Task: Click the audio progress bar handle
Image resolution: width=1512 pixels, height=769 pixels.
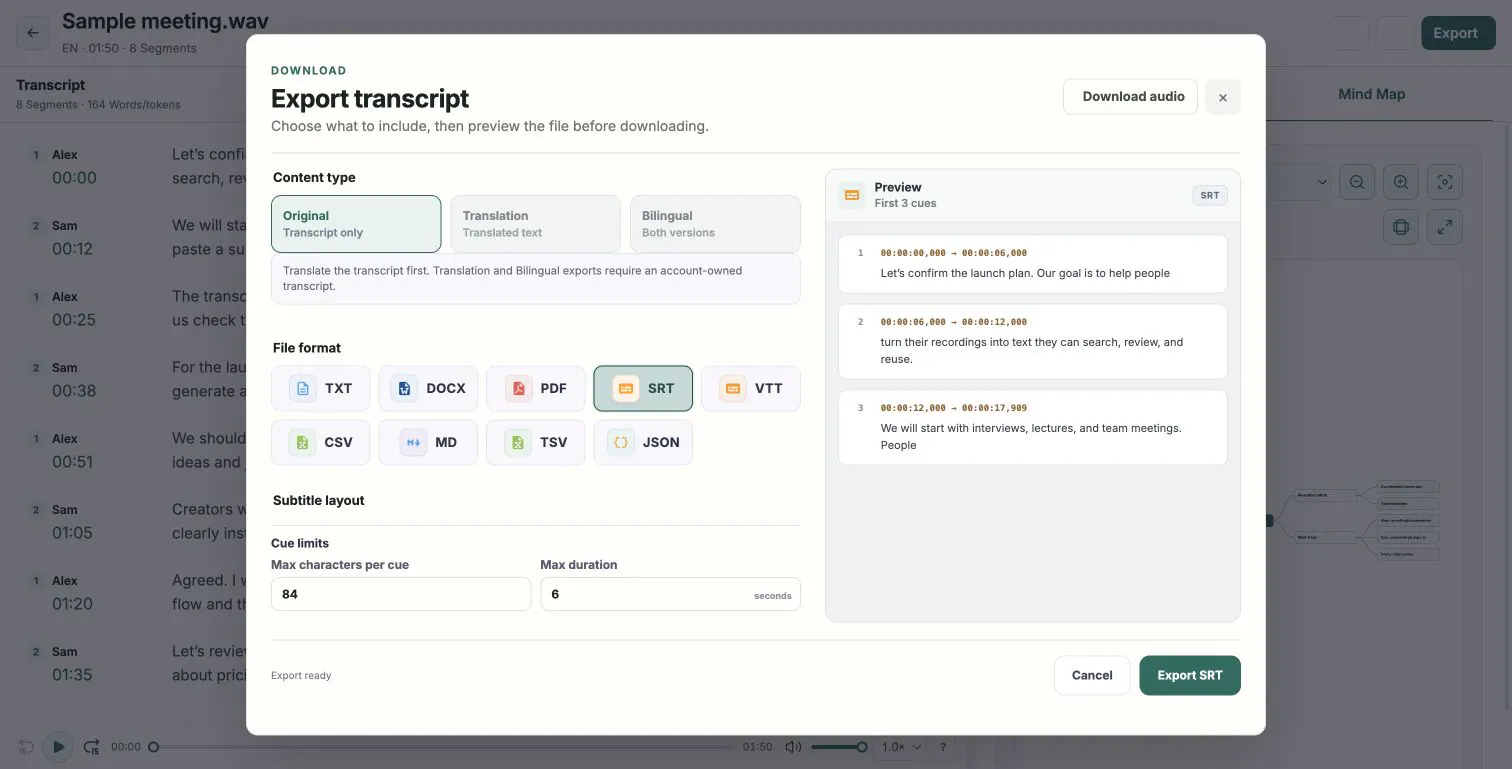Action: (x=154, y=747)
